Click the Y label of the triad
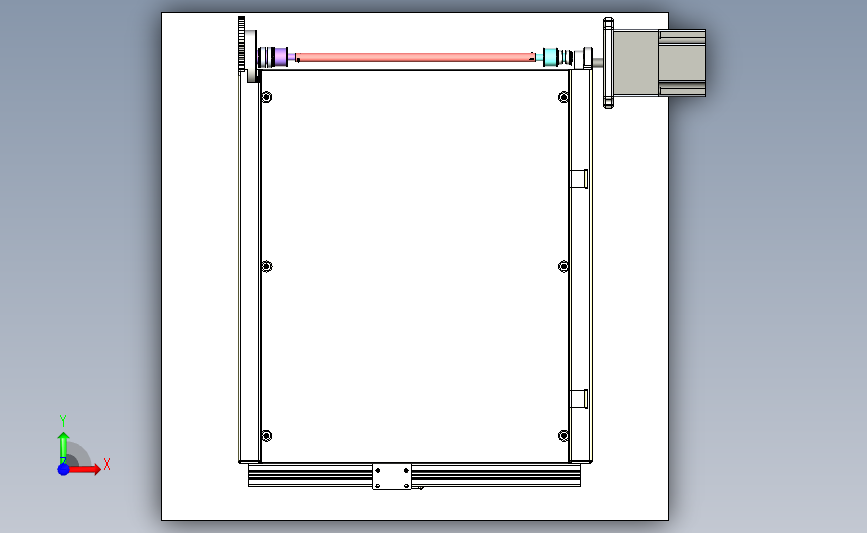The height and width of the screenshot is (533, 867). 63,421
